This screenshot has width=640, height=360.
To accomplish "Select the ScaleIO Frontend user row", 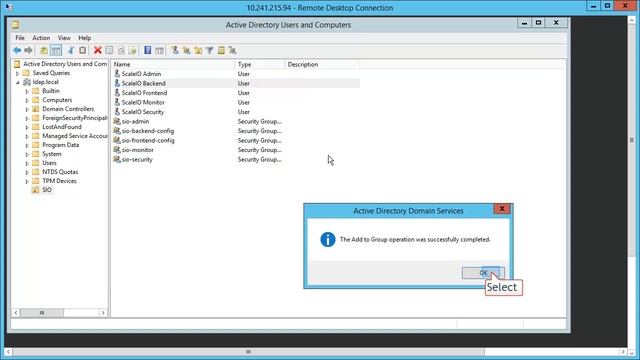I will [236, 93].
